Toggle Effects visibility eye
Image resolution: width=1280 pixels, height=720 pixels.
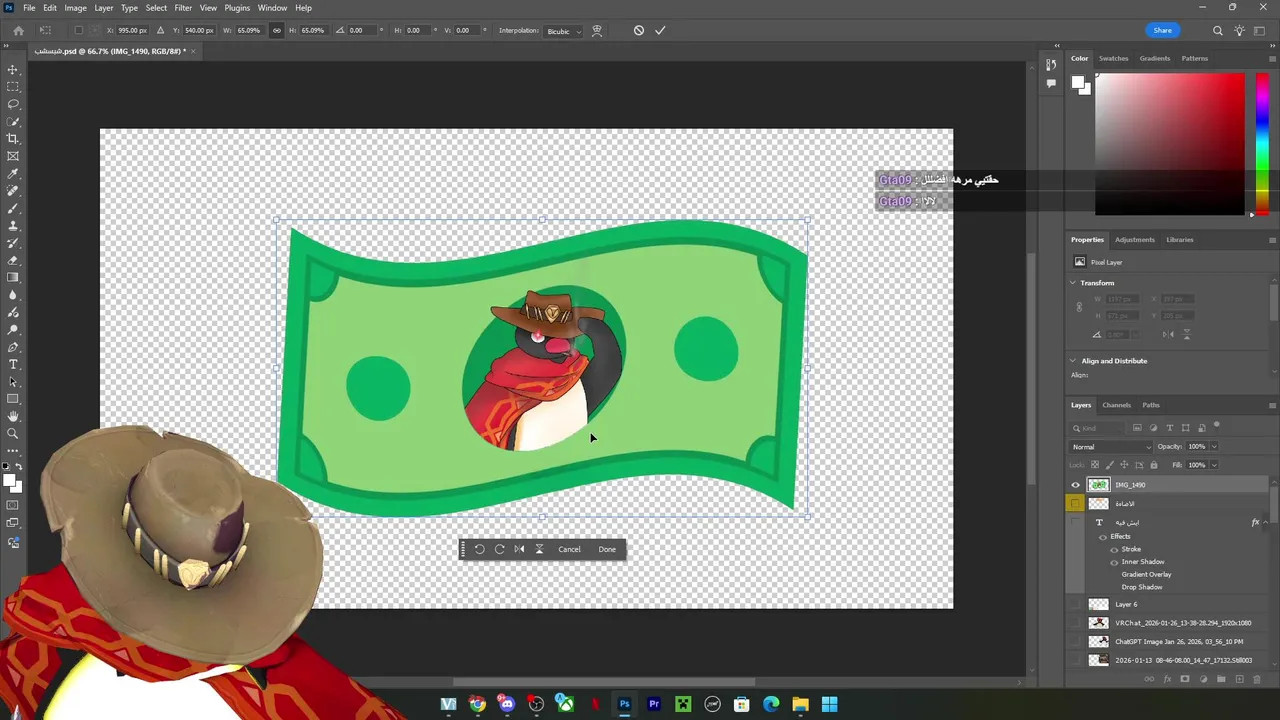[x=1103, y=537]
